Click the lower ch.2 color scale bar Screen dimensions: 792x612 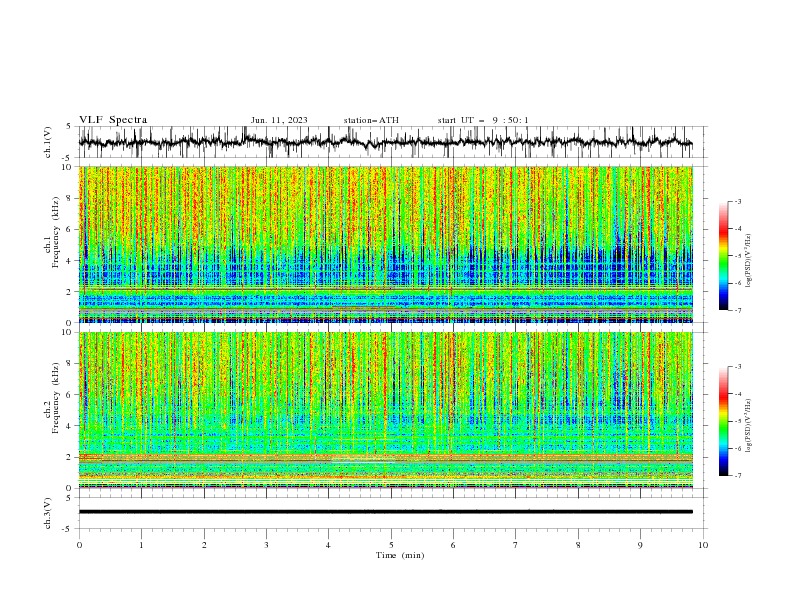723,421
